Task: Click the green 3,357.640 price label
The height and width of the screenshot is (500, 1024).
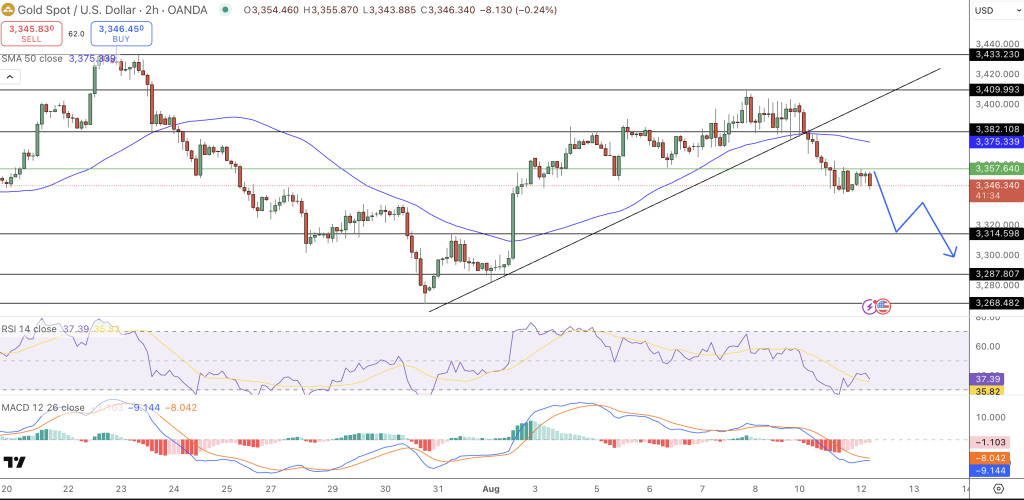Action: point(996,168)
